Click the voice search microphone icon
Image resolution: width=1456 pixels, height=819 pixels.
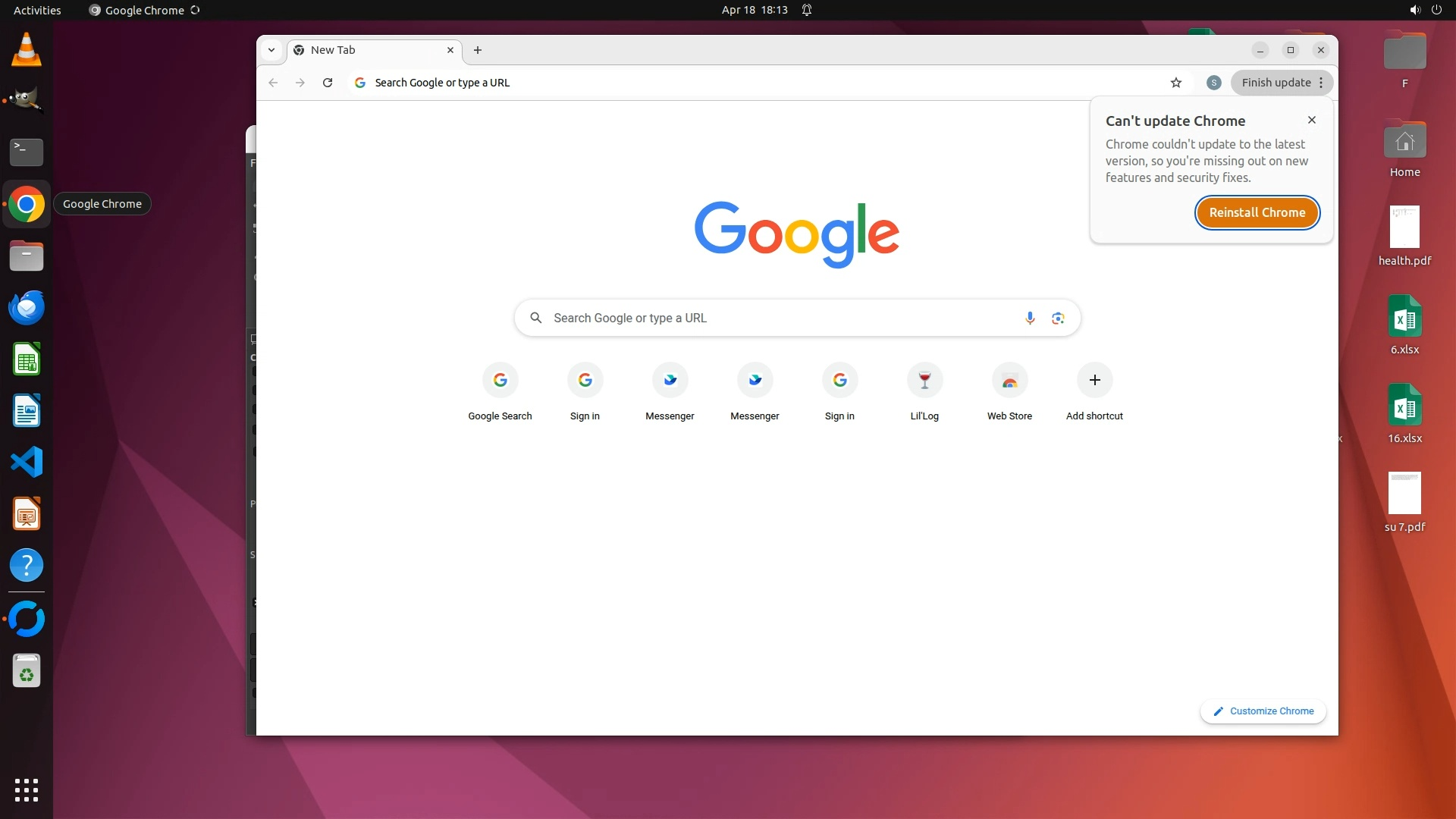point(1030,318)
